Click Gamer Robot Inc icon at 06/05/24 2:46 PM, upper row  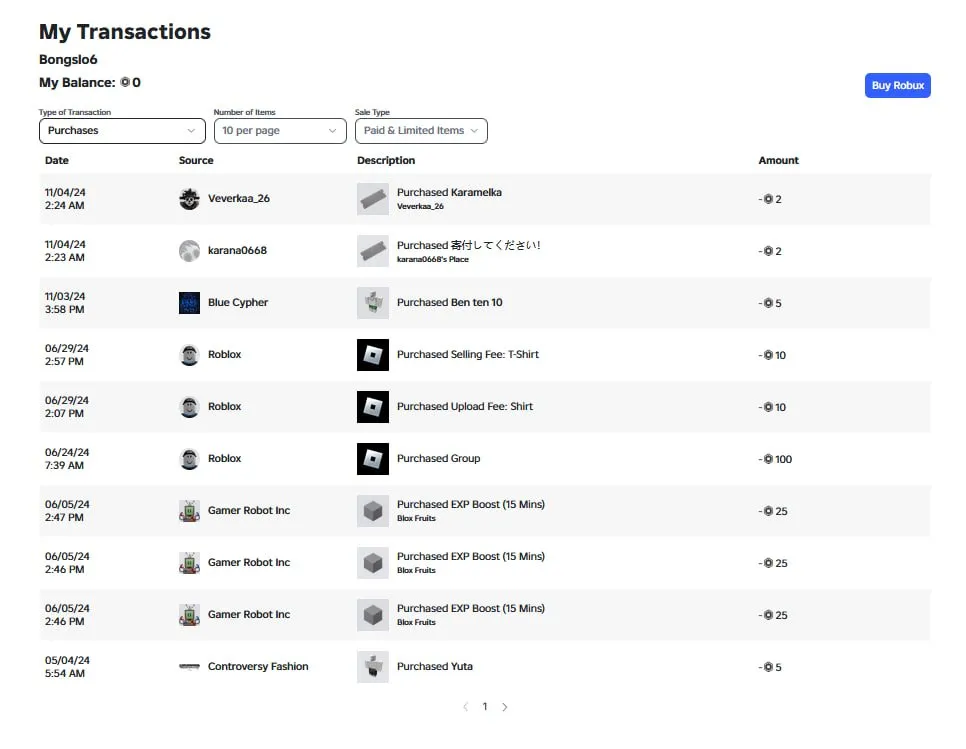(189, 563)
